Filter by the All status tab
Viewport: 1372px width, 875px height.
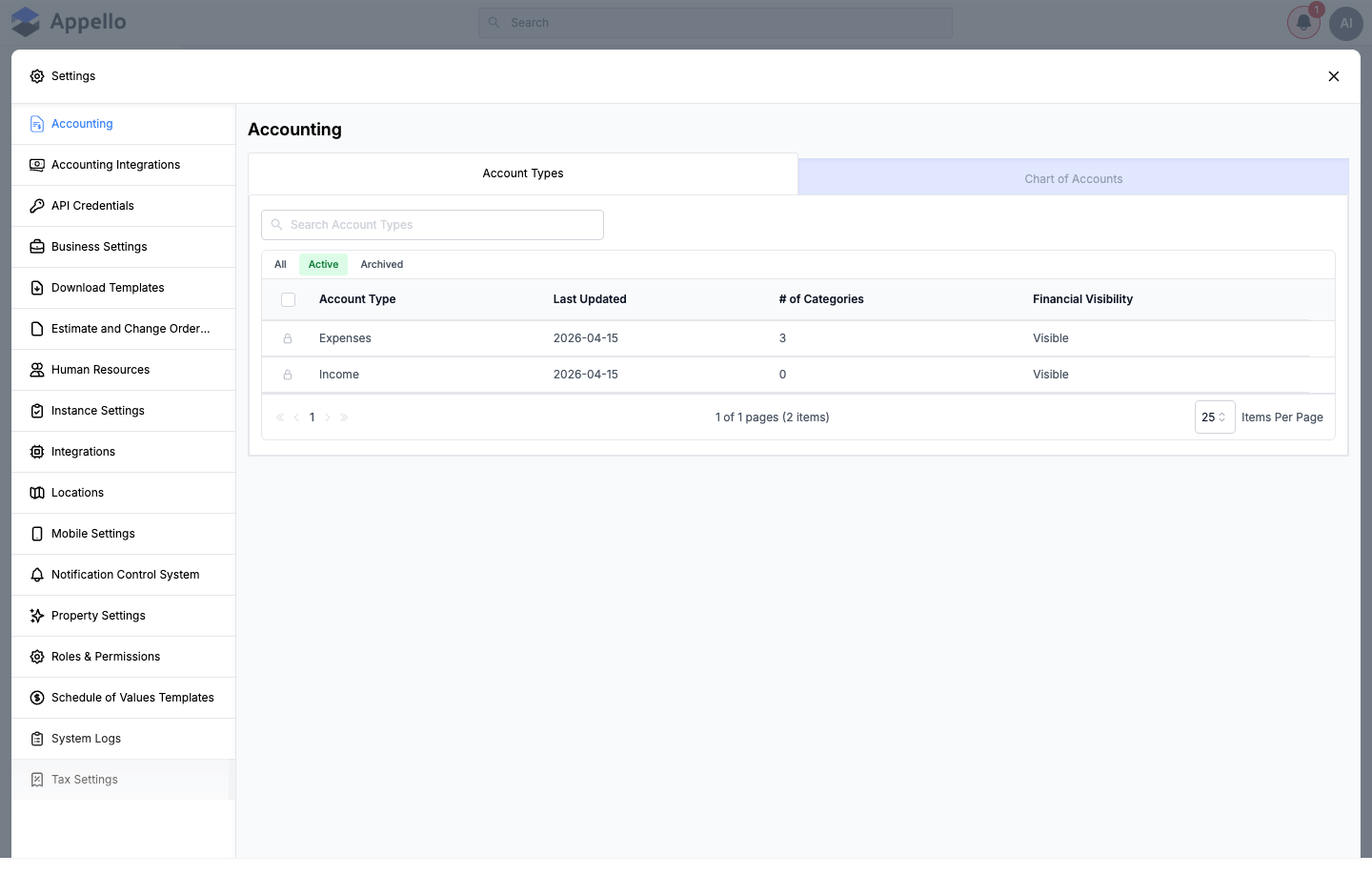coord(280,265)
